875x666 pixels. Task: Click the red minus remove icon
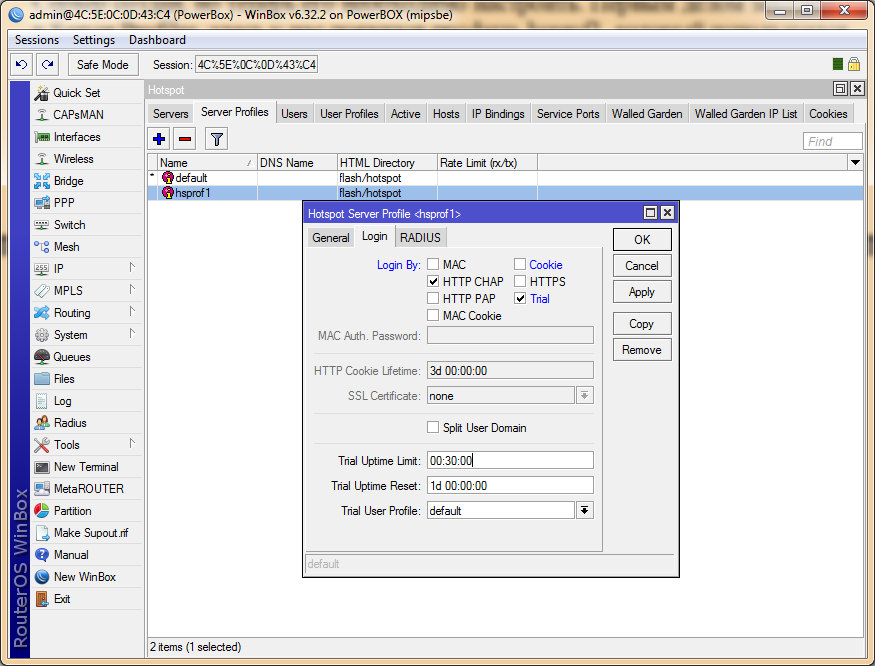click(185, 139)
